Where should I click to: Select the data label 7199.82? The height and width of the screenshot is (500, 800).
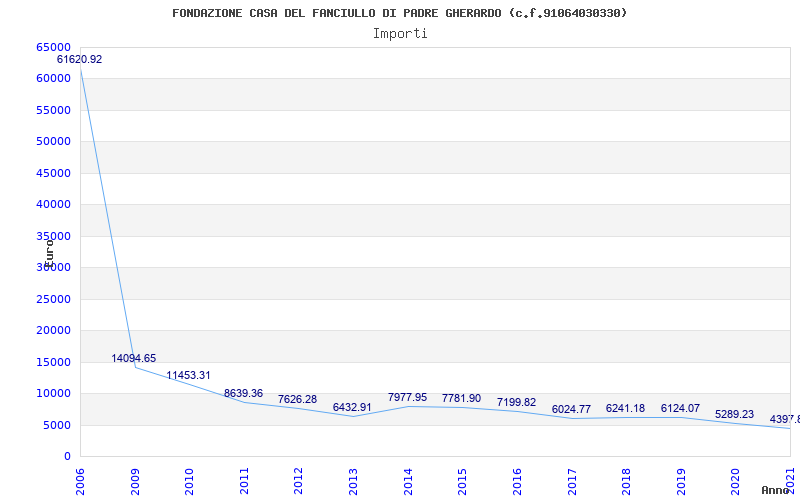click(x=516, y=403)
